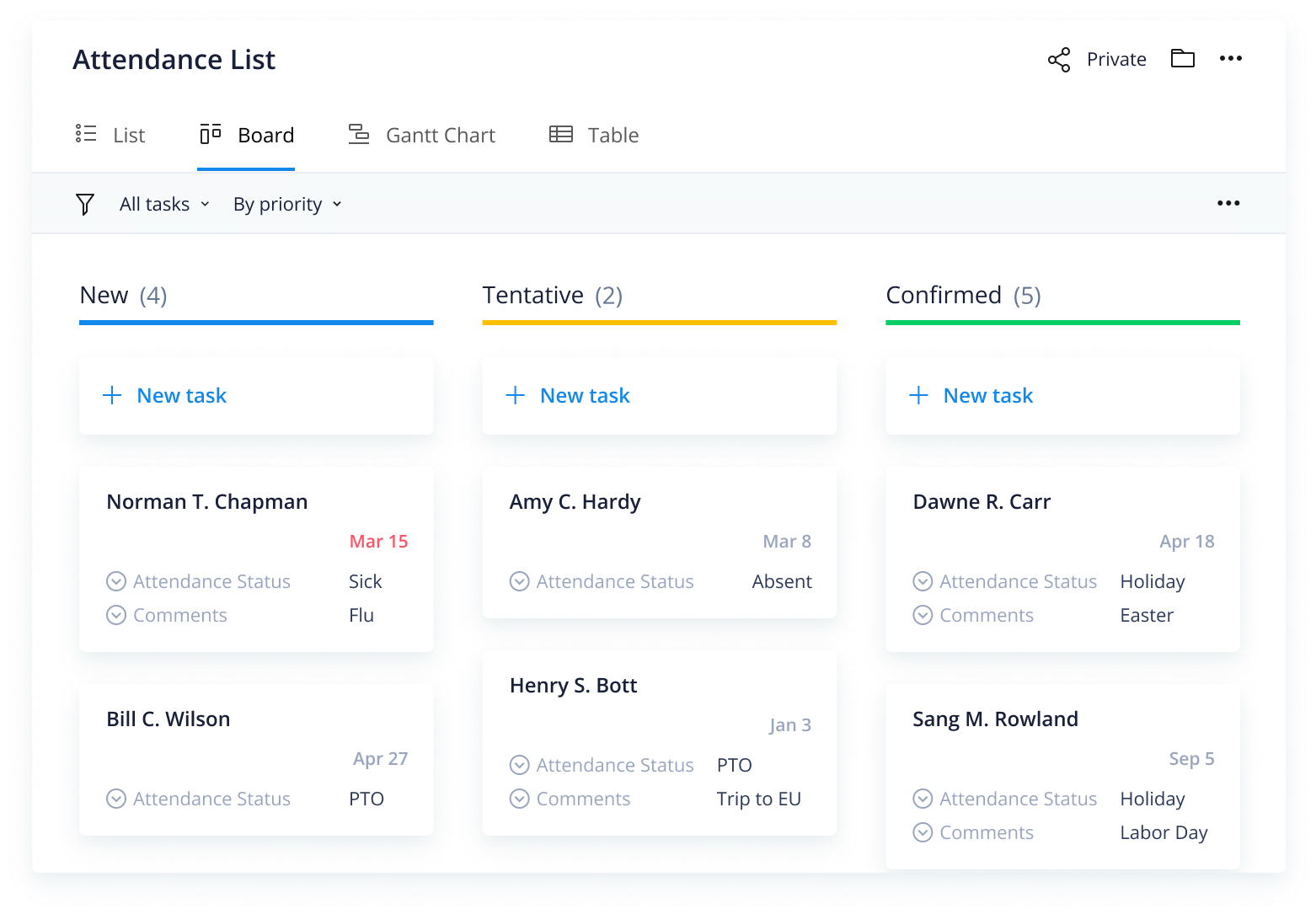Click the Apr 27 due date
Image resolution: width=1316 pixels, height=914 pixels.
pos(381,759)
